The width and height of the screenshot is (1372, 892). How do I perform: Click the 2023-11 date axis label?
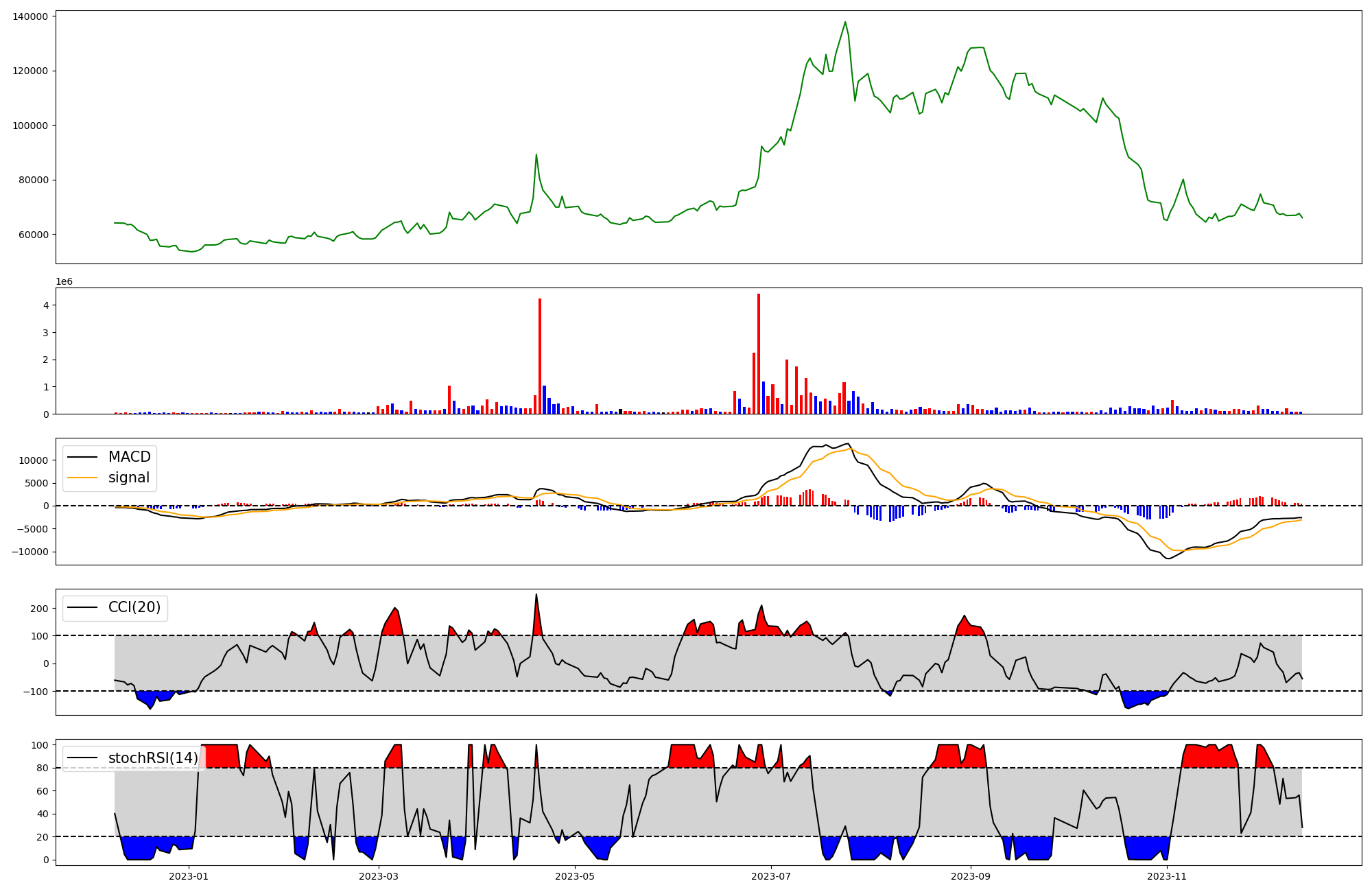tap(1167, 876)
